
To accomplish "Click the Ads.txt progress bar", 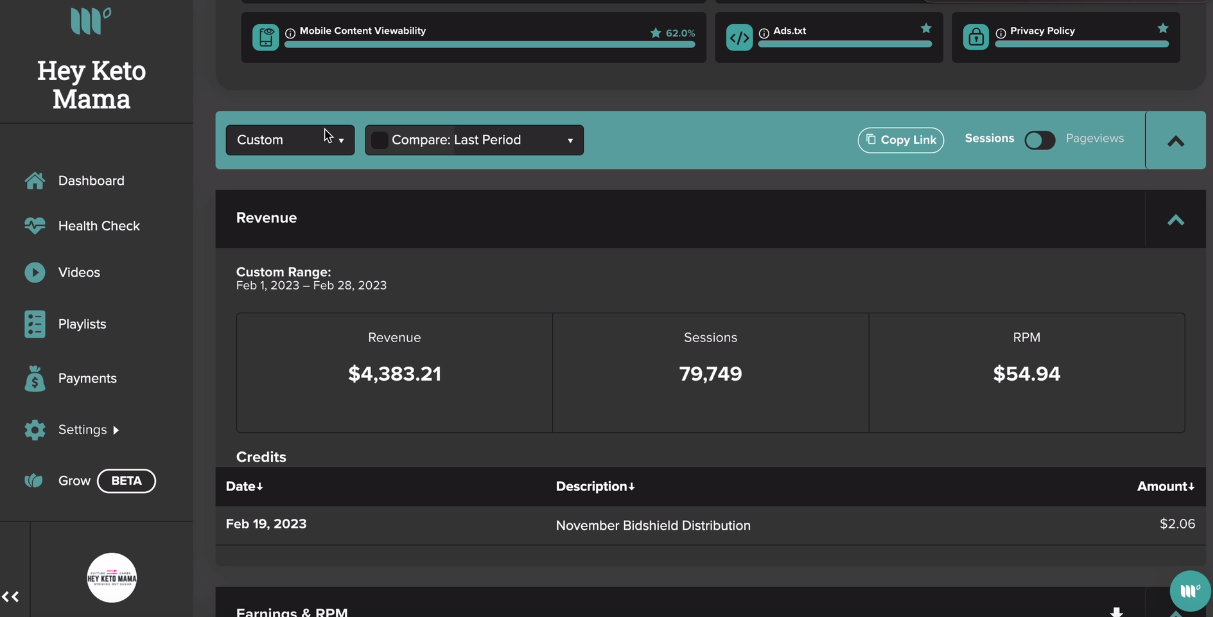I will pos(845,44).
